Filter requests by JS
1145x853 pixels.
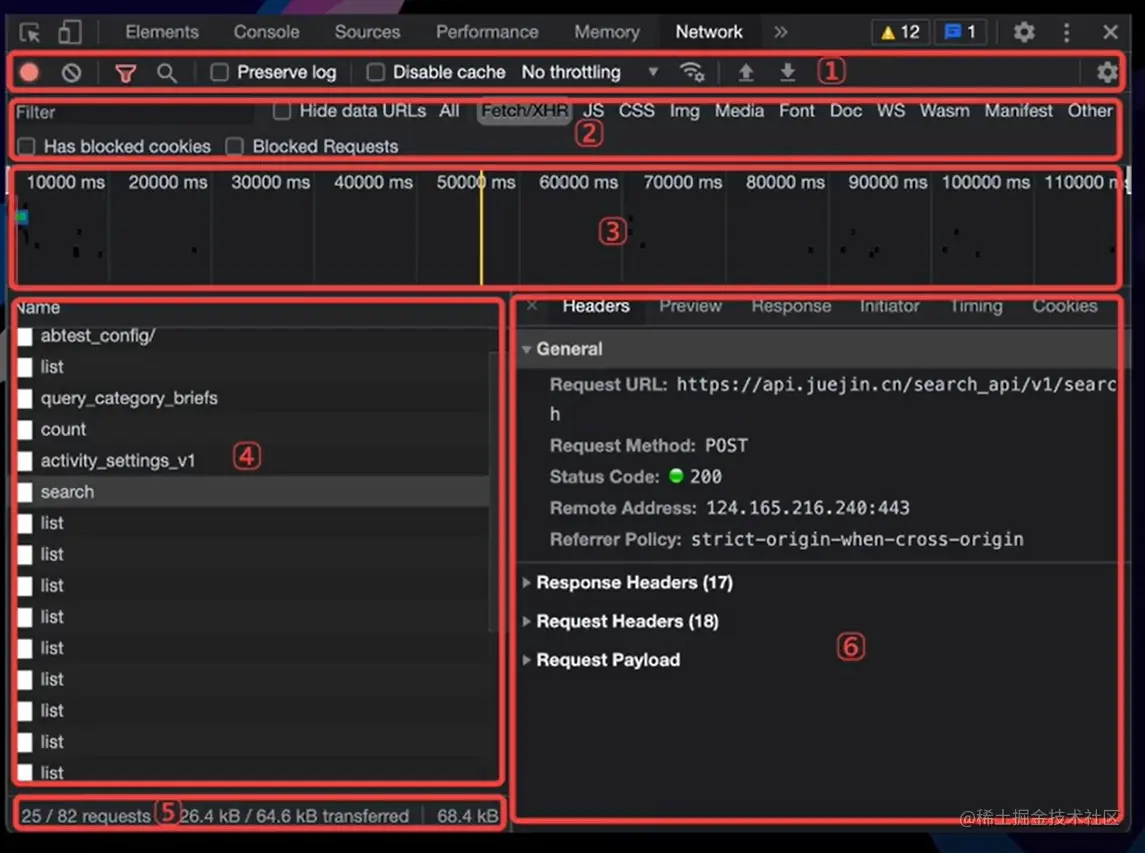[x=594, y=111]
